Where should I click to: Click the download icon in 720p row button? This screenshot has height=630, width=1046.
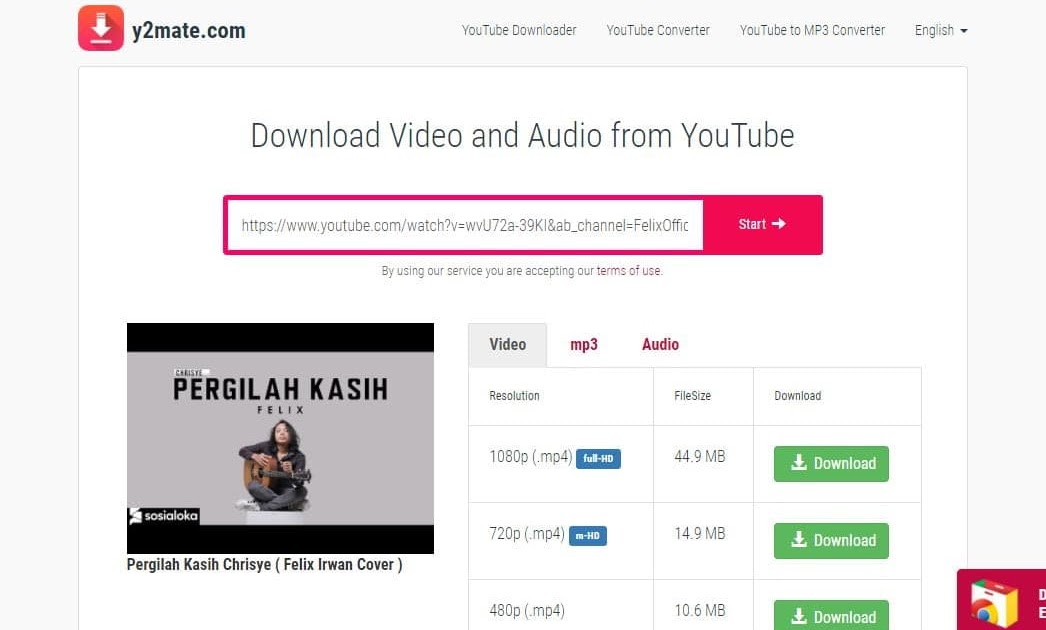click(x=799, y=539)
